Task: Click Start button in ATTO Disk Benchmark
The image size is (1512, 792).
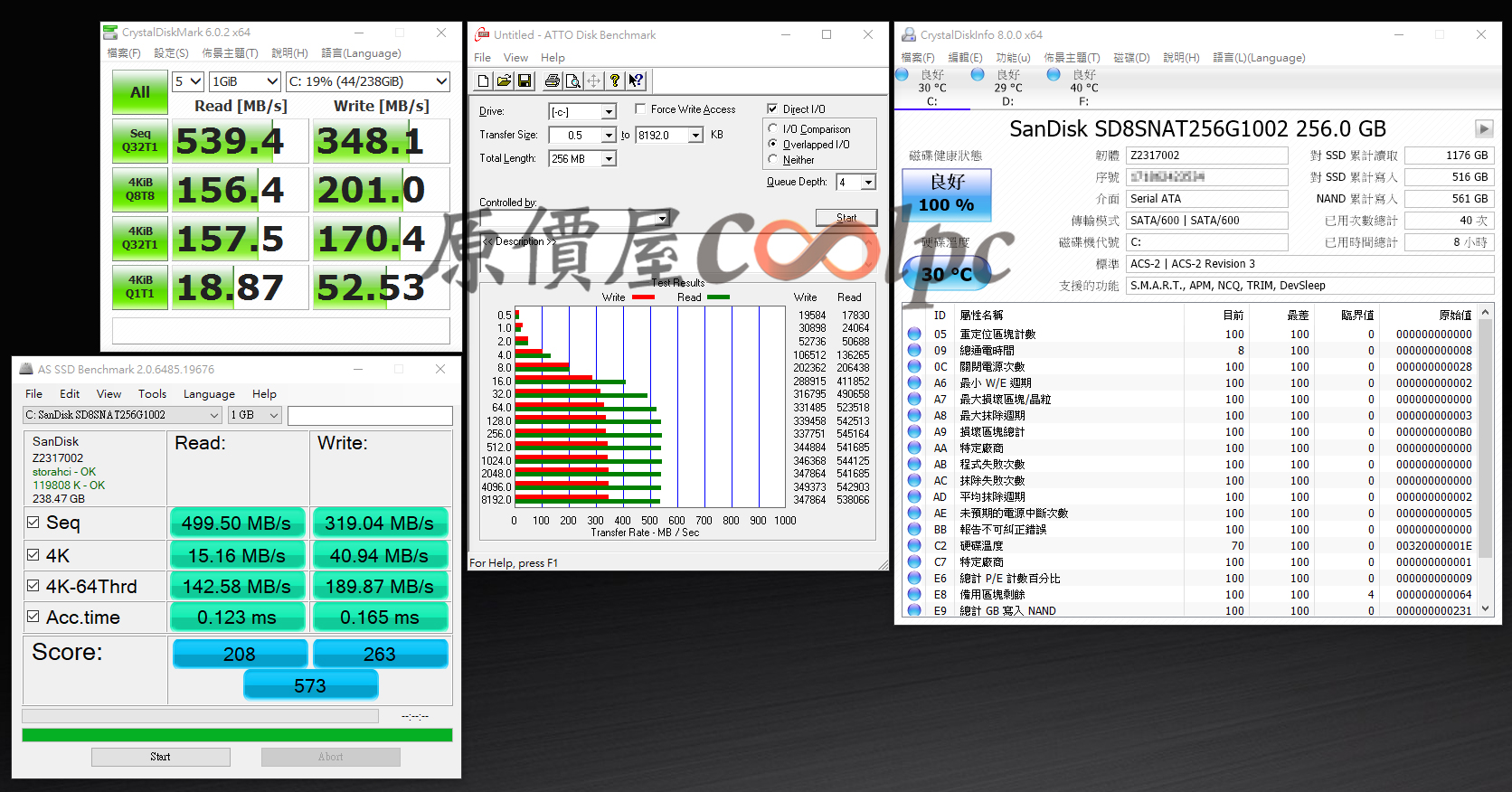Action: (846, 218)
